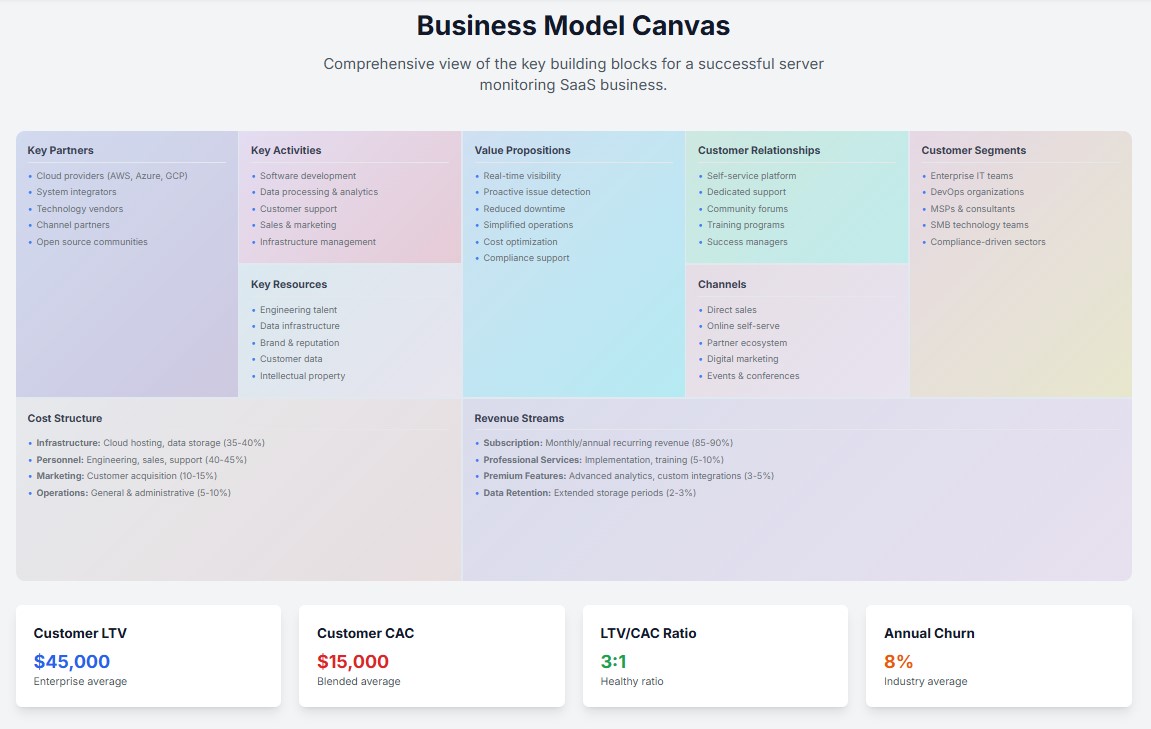
Task: Select the Channels section heading
Action: pos(722,284)
